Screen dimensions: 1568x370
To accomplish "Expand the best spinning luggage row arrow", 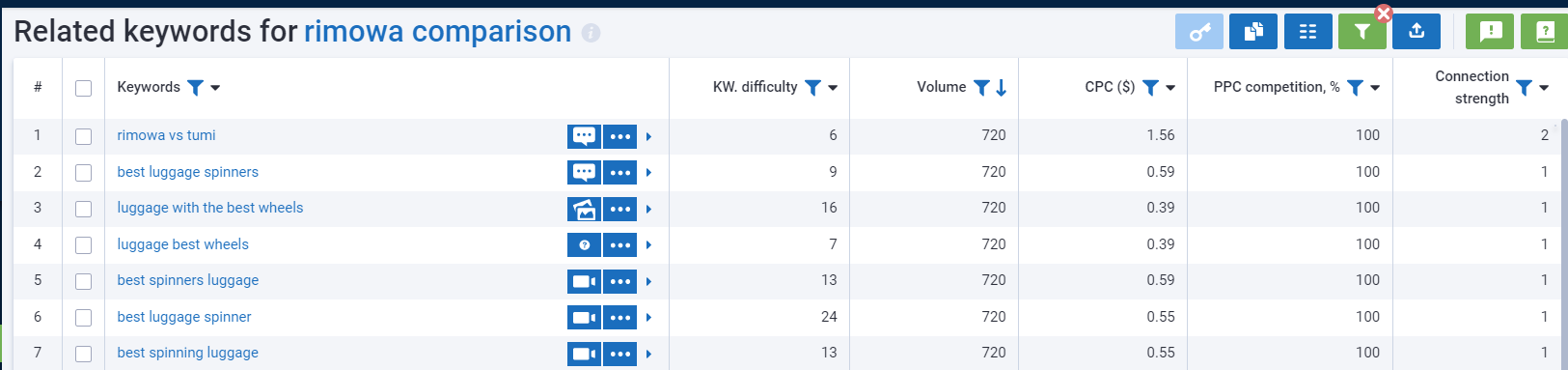I will [x=648, y=355].
